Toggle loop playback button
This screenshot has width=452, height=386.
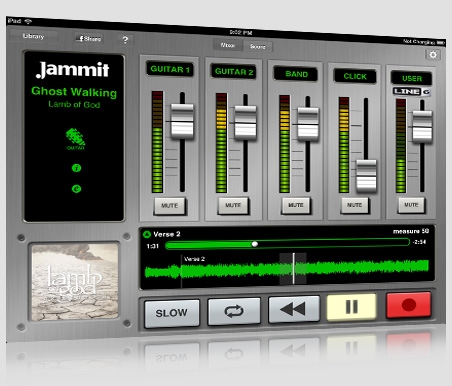pos(234,311)
